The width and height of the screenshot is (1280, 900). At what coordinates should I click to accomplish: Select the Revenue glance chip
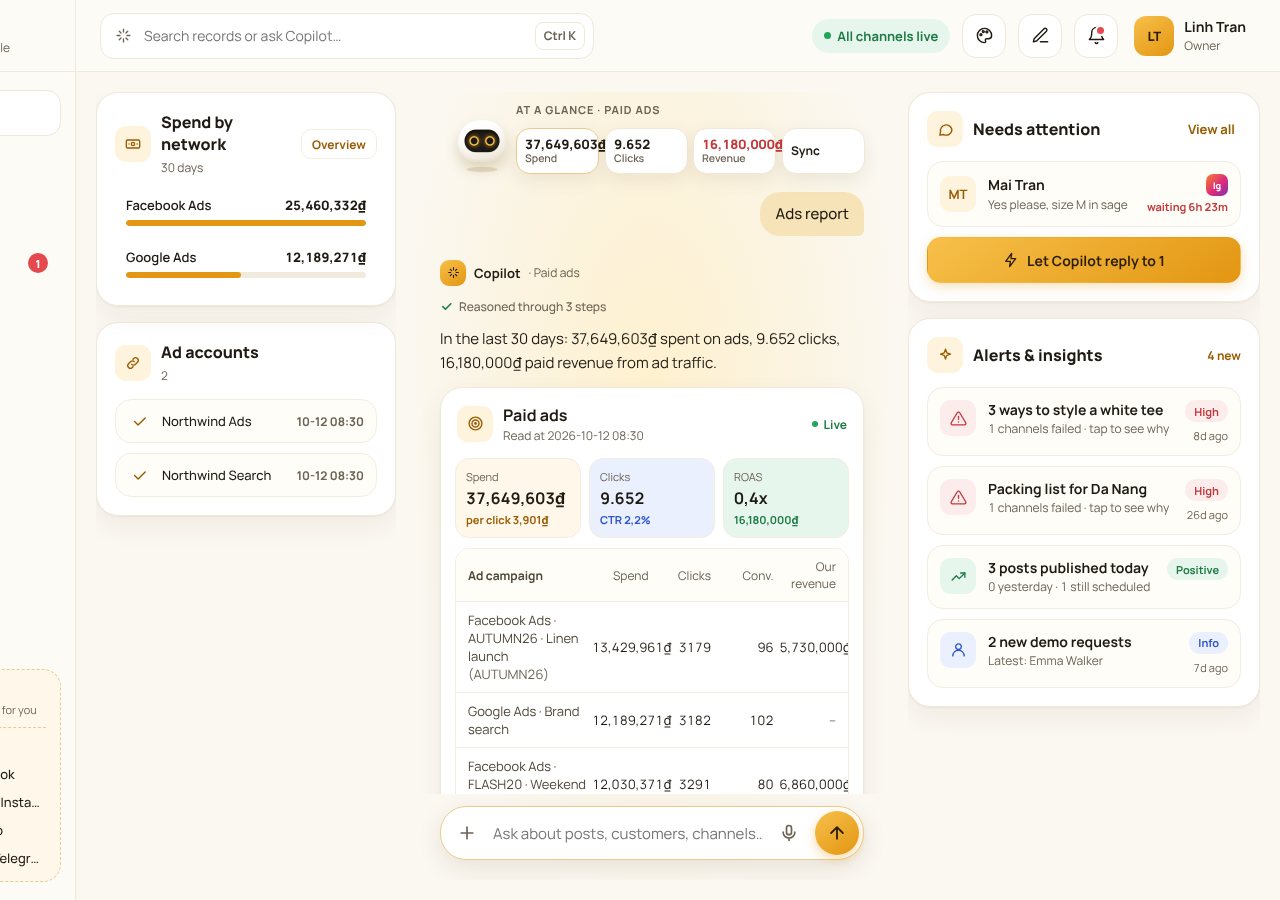pos(735,151)
